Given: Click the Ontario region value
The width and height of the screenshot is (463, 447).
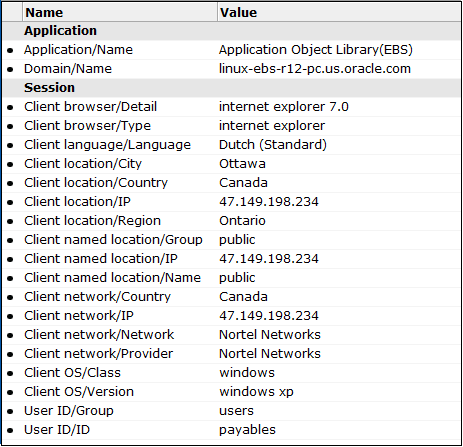Looking at the screenshot, I should (242, 221).
